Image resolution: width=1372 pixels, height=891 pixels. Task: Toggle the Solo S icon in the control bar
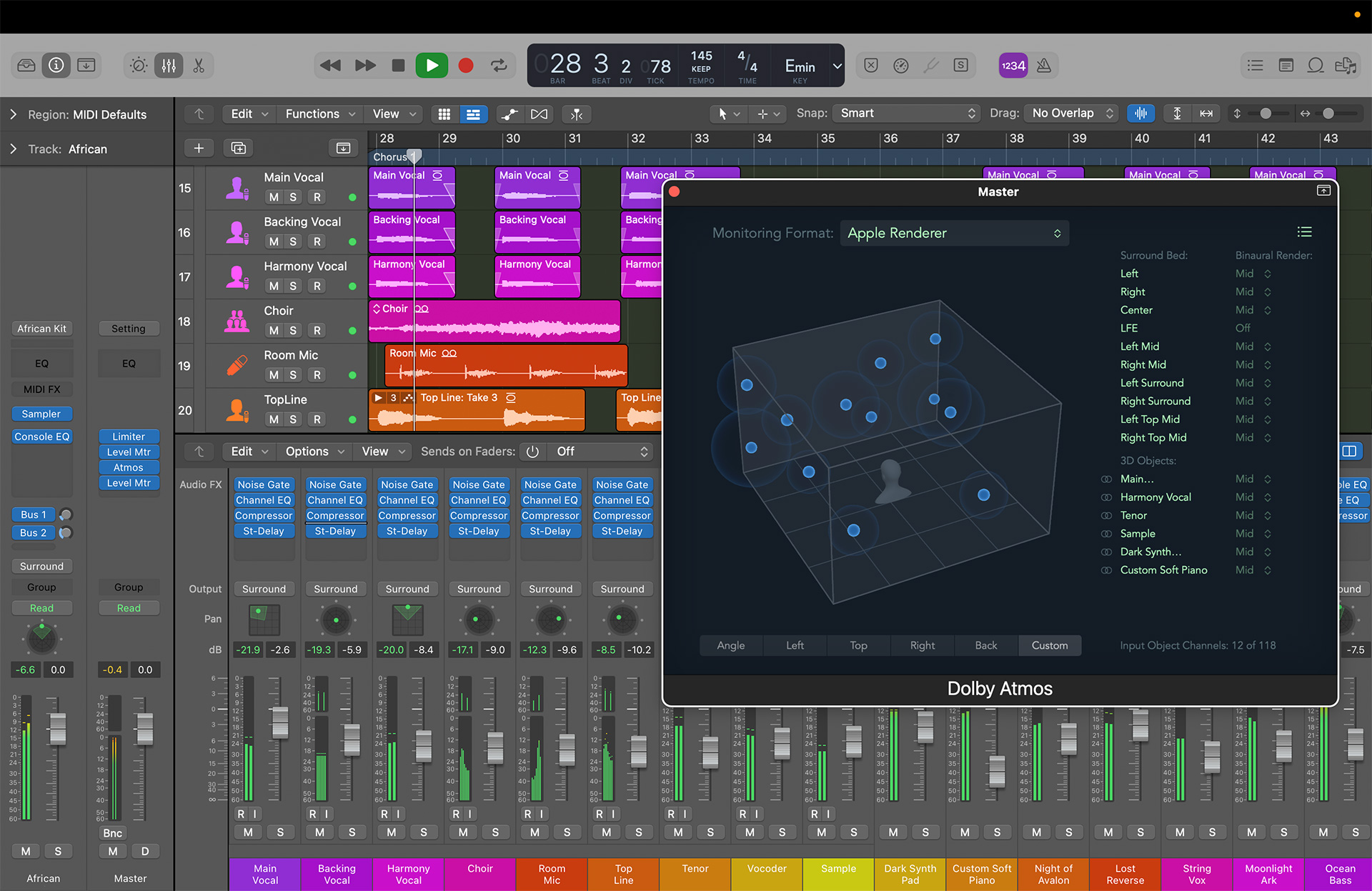pyautogui.click(x=961, y=66)
